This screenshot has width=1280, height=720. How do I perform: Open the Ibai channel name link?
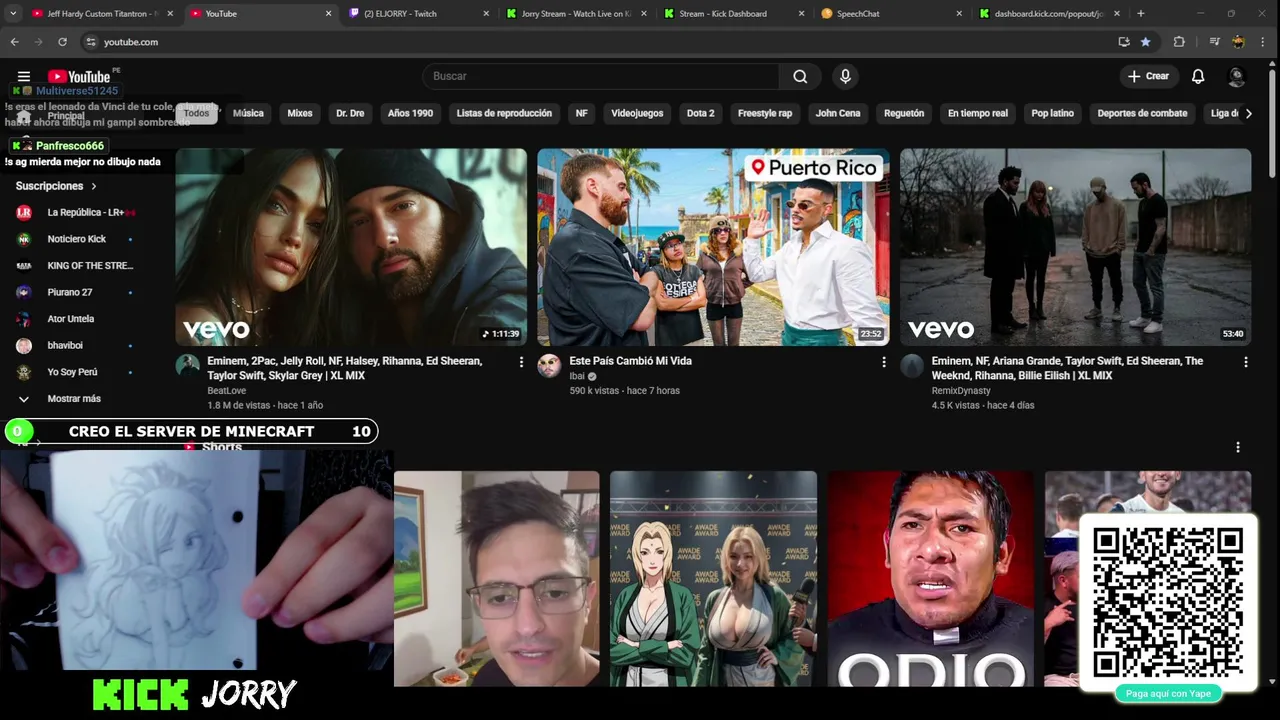point(577,376)
